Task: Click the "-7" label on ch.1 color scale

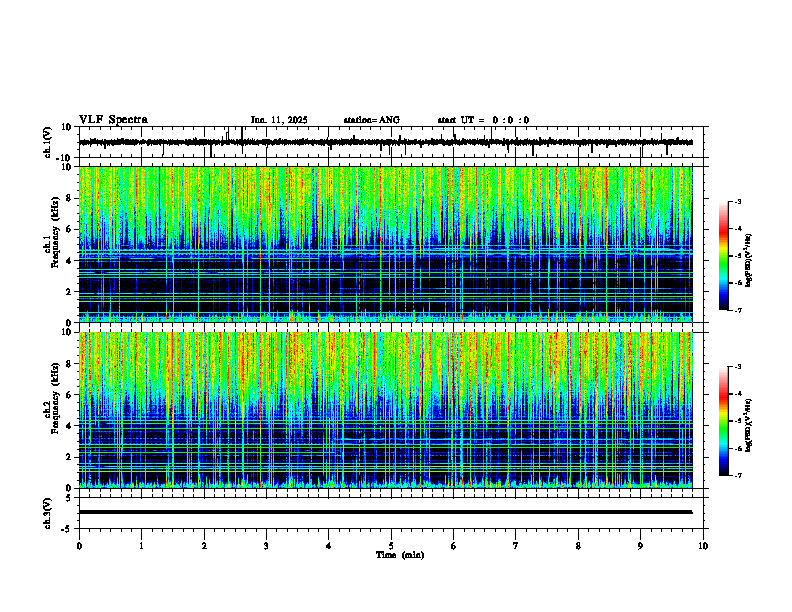Action: tap(738, 310)
